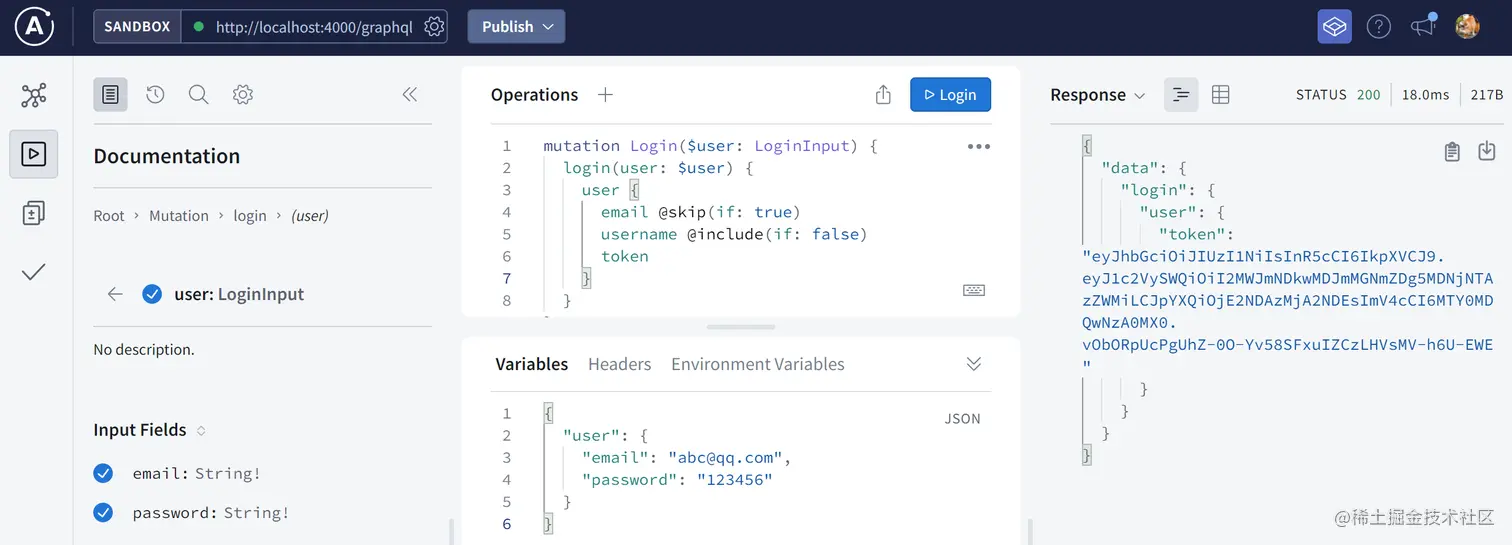This screenshot has width=1512, height=545.
Task: Open the Apollo Studio stack icon
Action: pyautogui.click(x=1334, y=27)
